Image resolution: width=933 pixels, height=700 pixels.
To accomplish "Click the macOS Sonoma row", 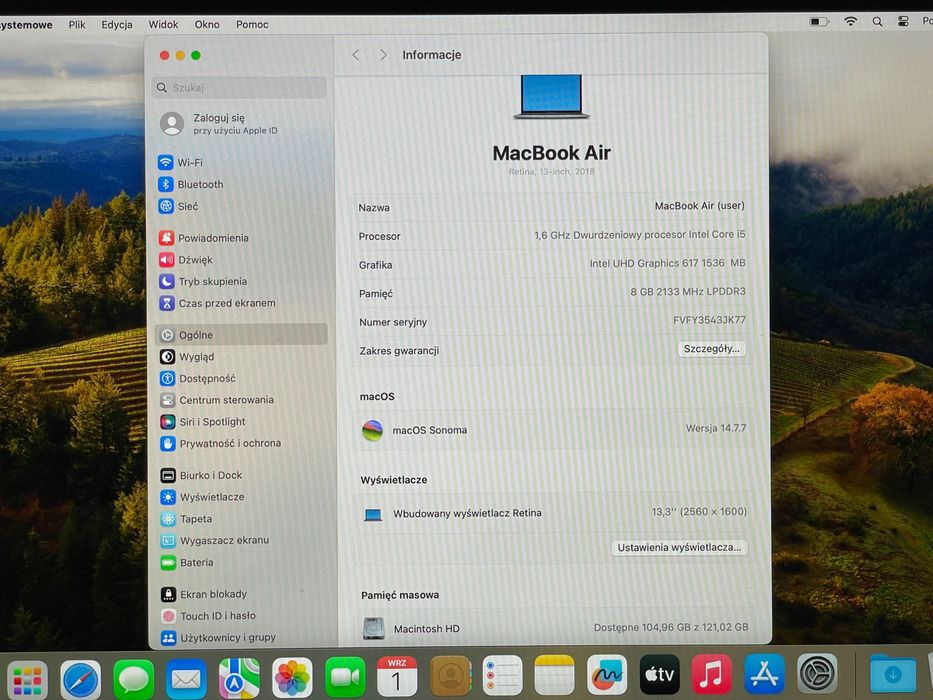I will click(x=553, y=429).
